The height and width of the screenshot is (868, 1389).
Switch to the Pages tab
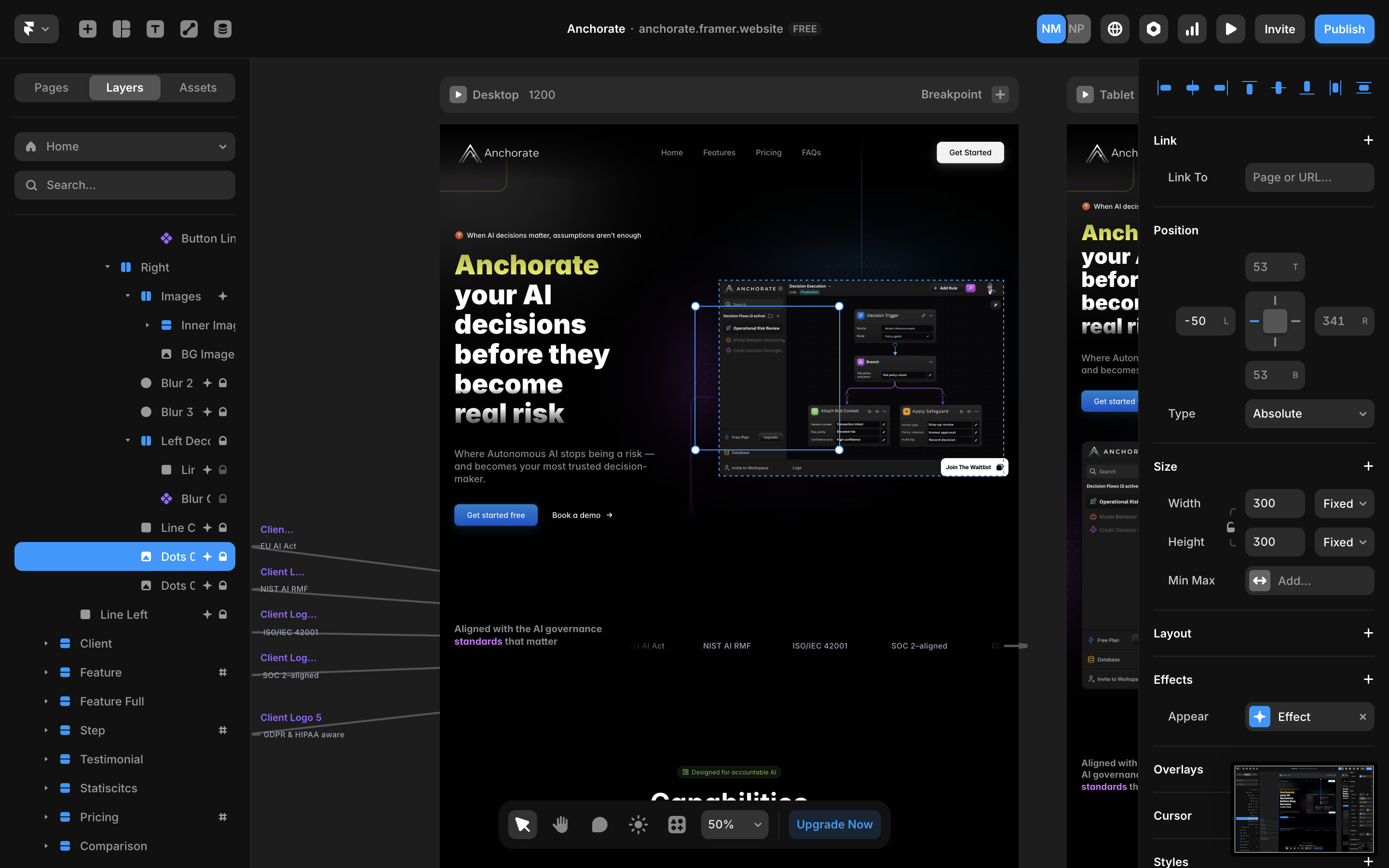pos(51,87)
